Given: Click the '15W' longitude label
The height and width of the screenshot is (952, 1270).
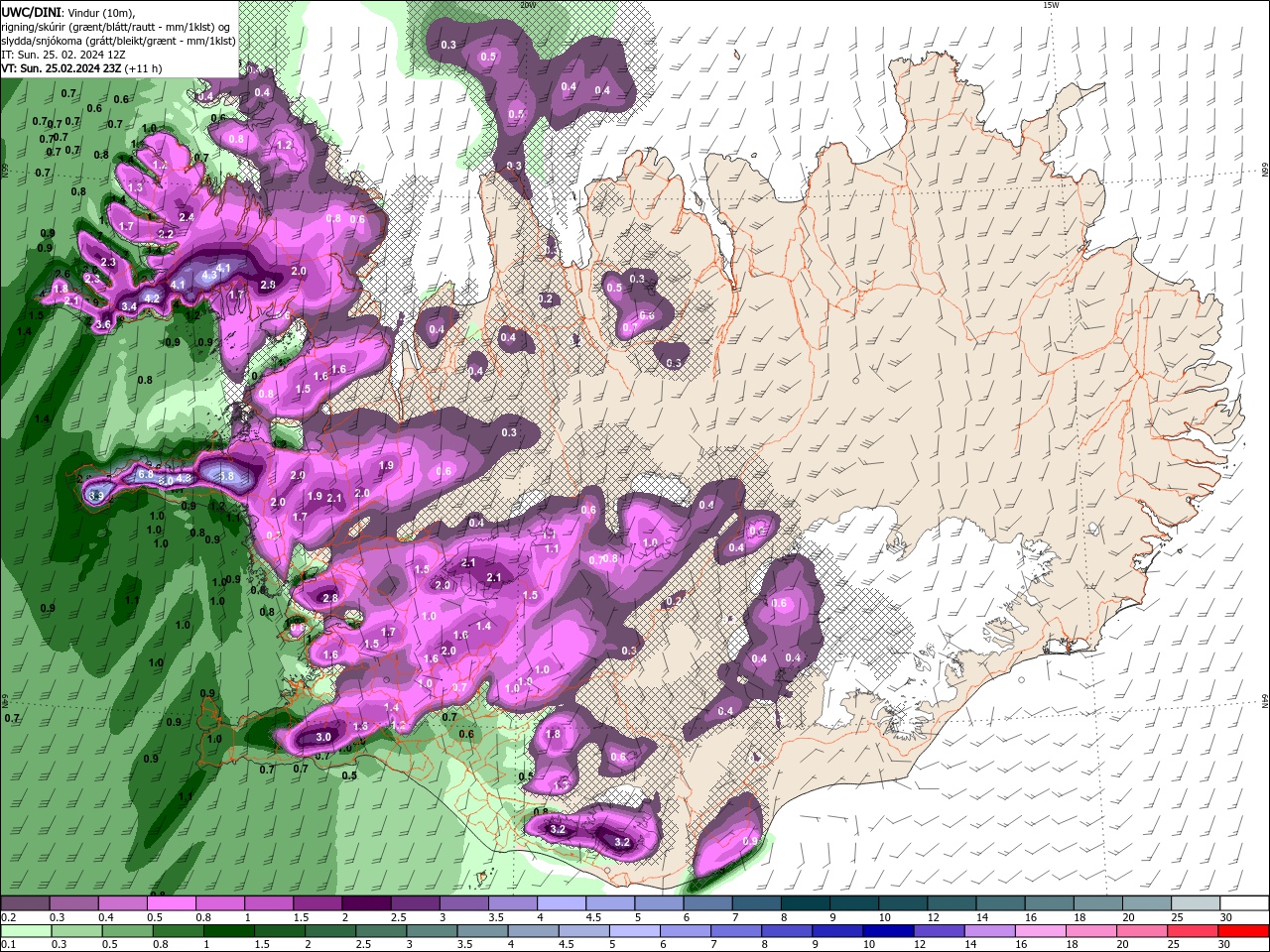Looking at the screenshot, I should click(1051, 5).
